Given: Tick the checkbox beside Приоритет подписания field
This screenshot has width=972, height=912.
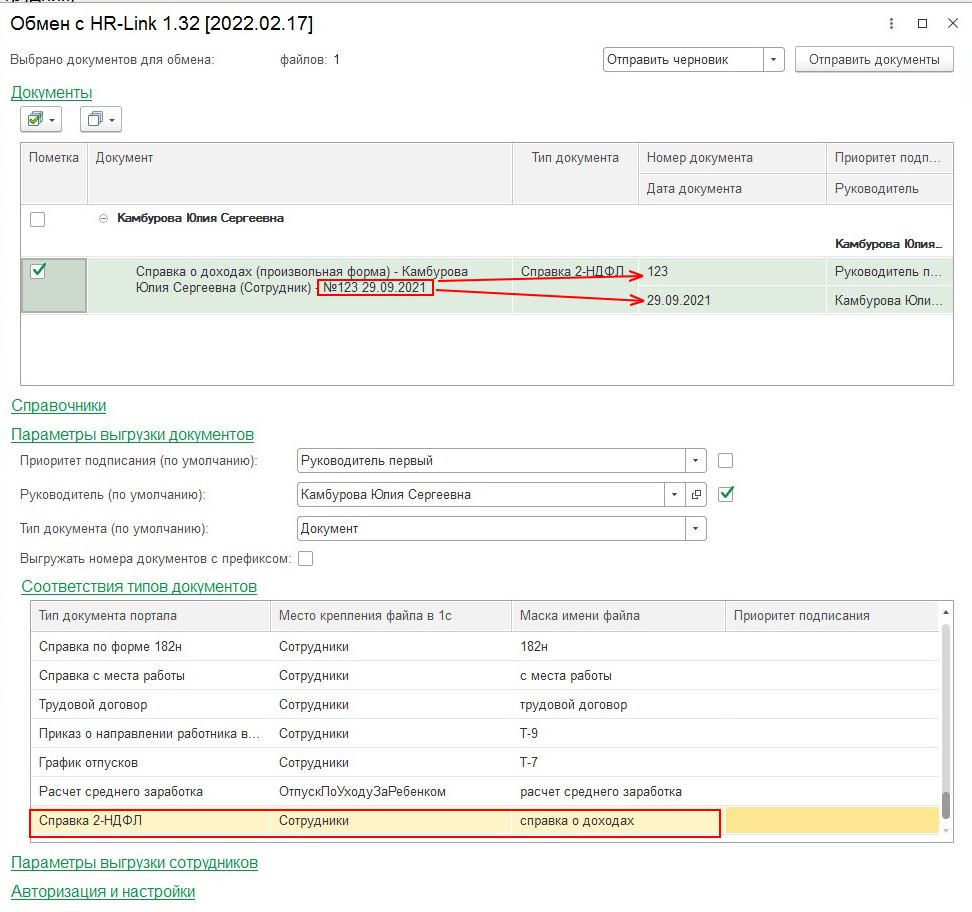Looking at the screenshot, I should pyautogui.click(x=725, y=461).
